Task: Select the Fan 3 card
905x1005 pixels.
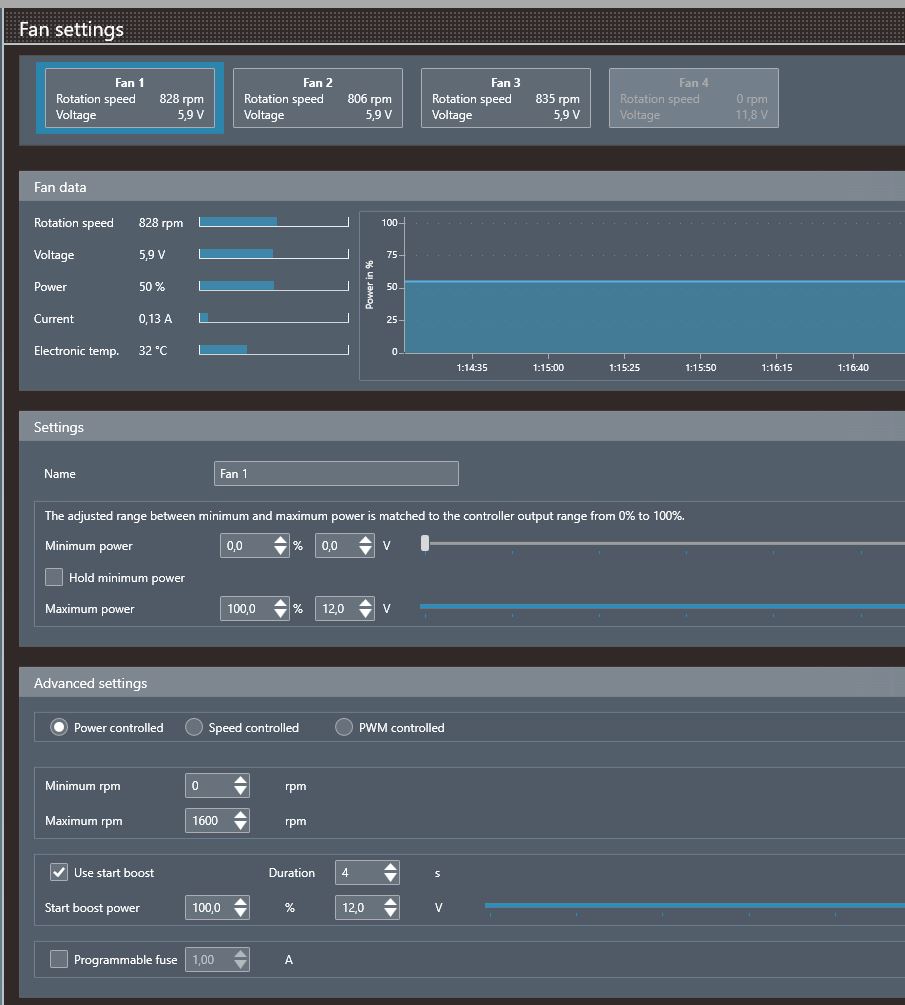Action: tap(506, 98)
